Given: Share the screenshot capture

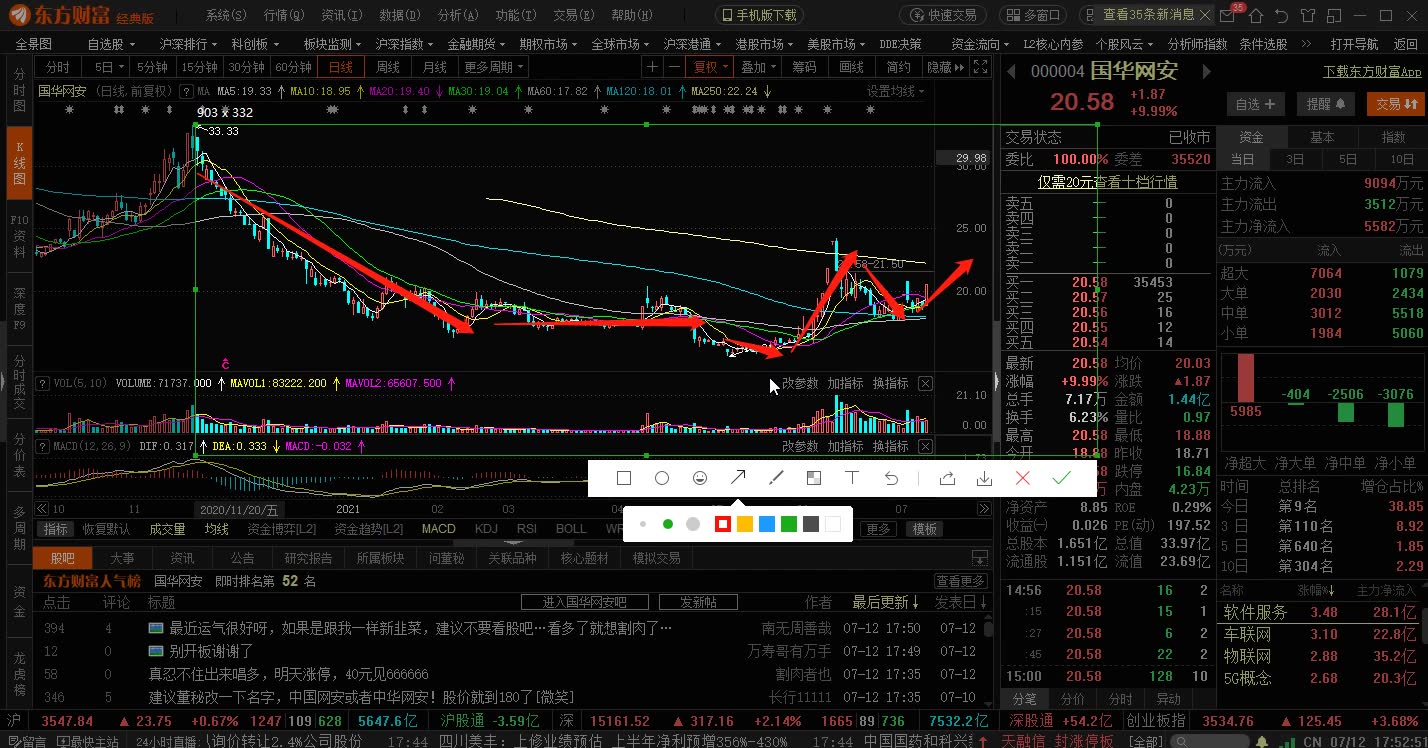Looking at the screenshot, I should pos(947,479).
